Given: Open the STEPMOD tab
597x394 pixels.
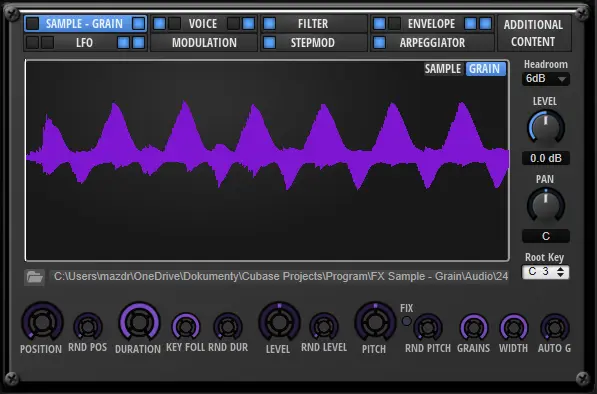Looking at the screenshot, I should tap(313, 43).
